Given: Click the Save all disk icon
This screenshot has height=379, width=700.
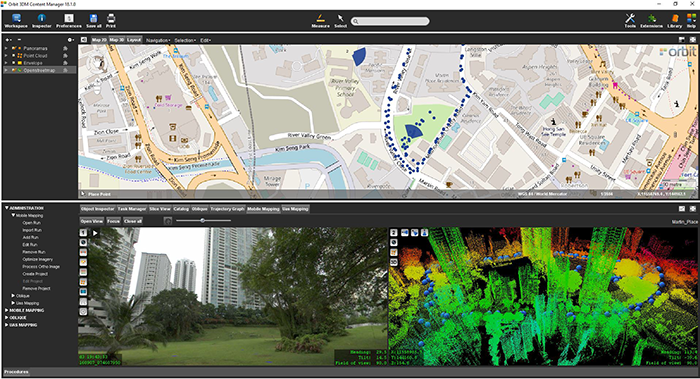Looking at the screenshot, I should [93, 21].
